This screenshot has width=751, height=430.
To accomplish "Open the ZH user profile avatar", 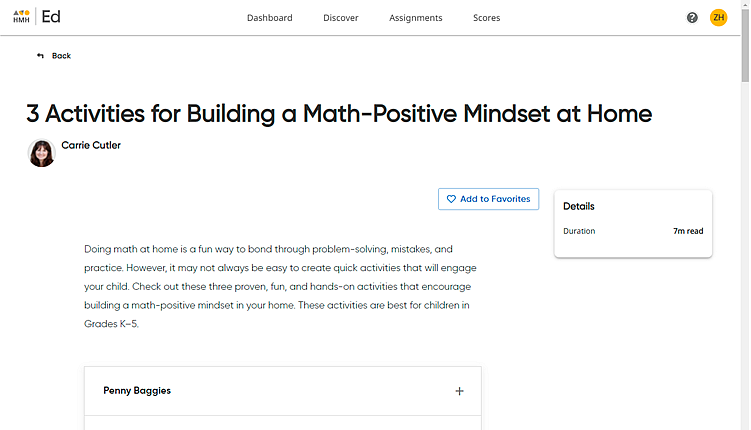I will tap(718, 18).
